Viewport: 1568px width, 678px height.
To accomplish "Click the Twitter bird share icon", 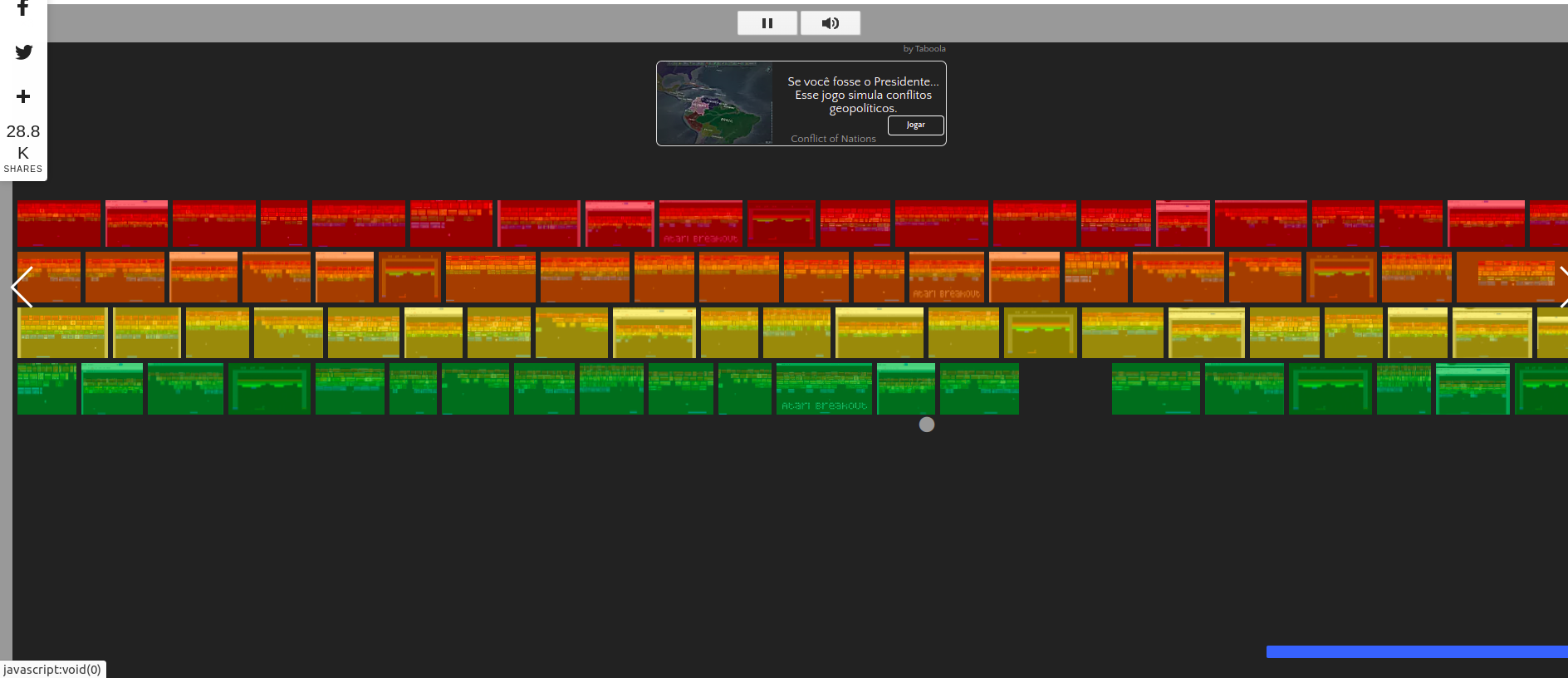I will (23, 52).
